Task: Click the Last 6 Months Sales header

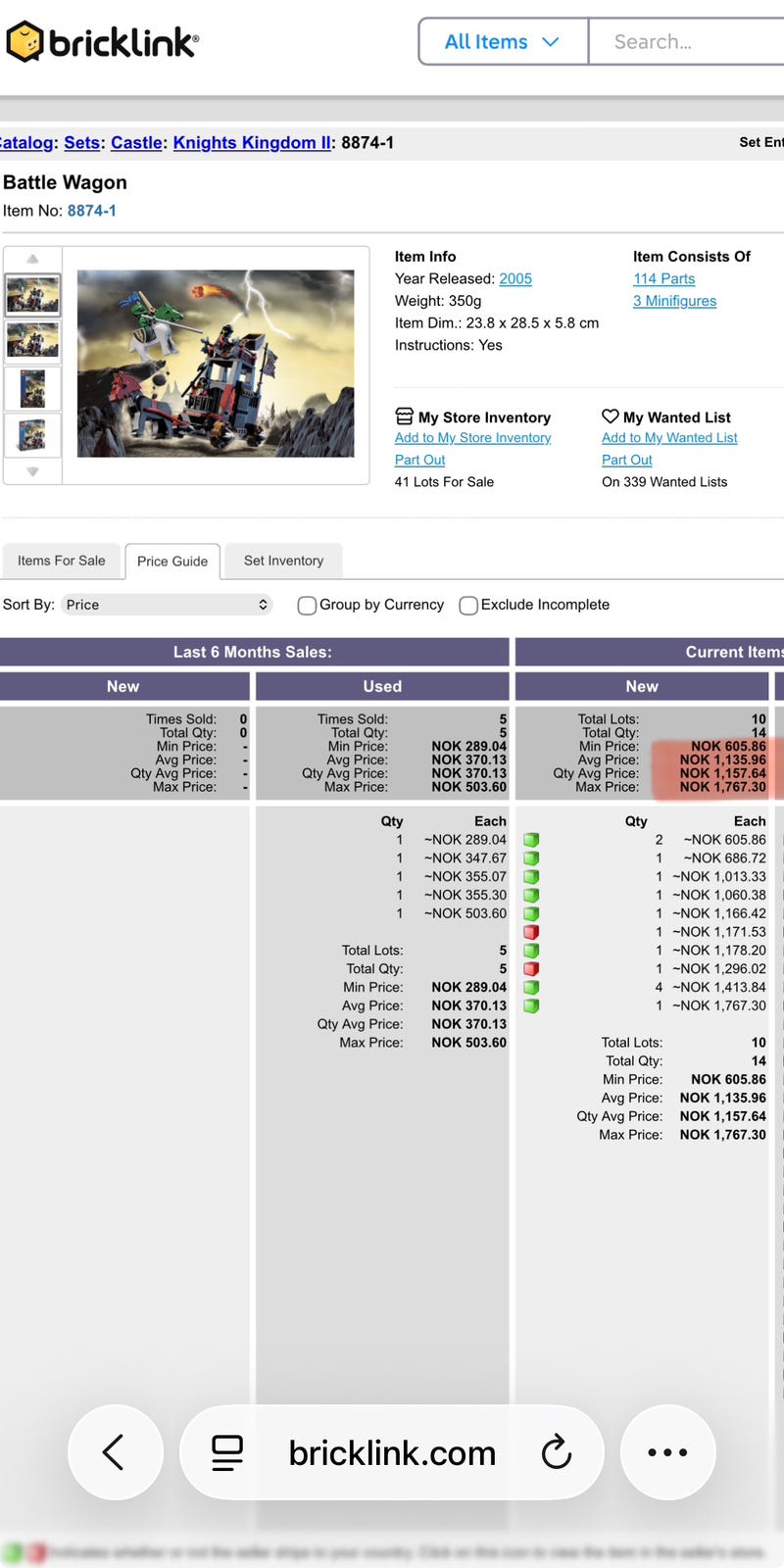Action: coord(253,652)
